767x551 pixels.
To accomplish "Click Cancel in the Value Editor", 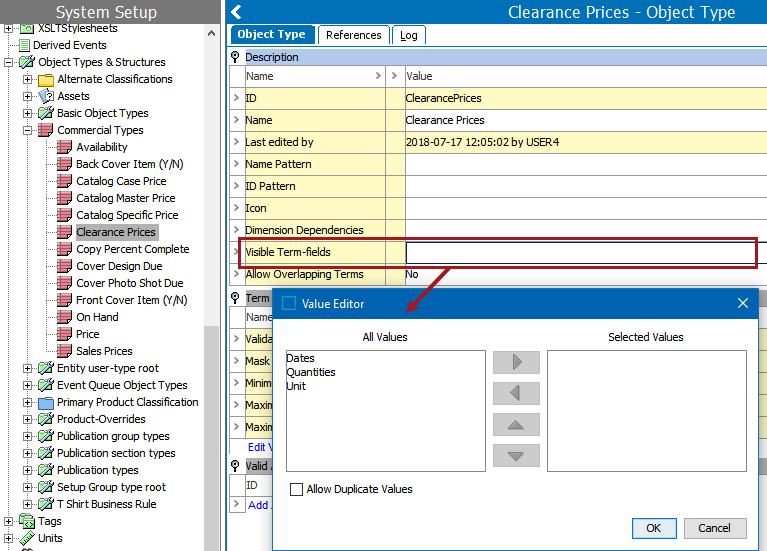I will pos(714,528).
